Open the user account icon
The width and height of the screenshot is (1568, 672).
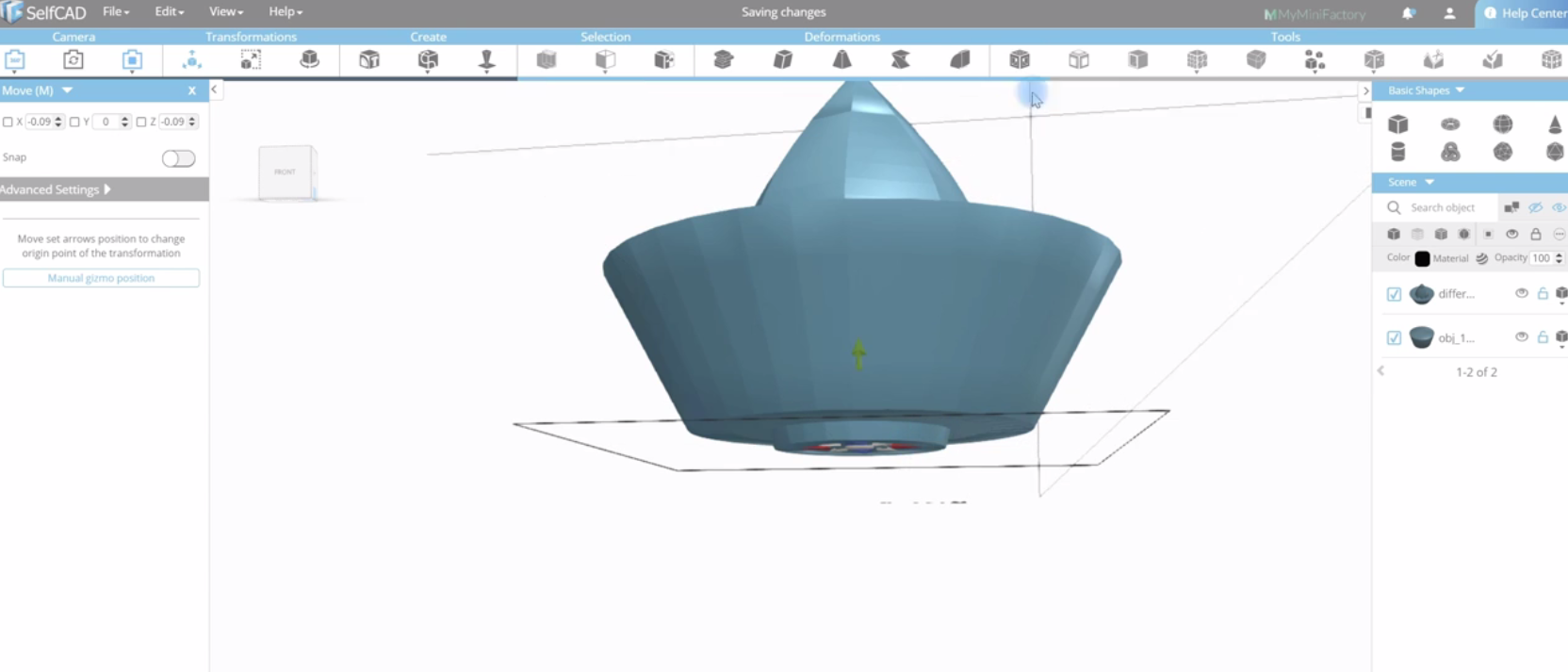(1449, 13)
